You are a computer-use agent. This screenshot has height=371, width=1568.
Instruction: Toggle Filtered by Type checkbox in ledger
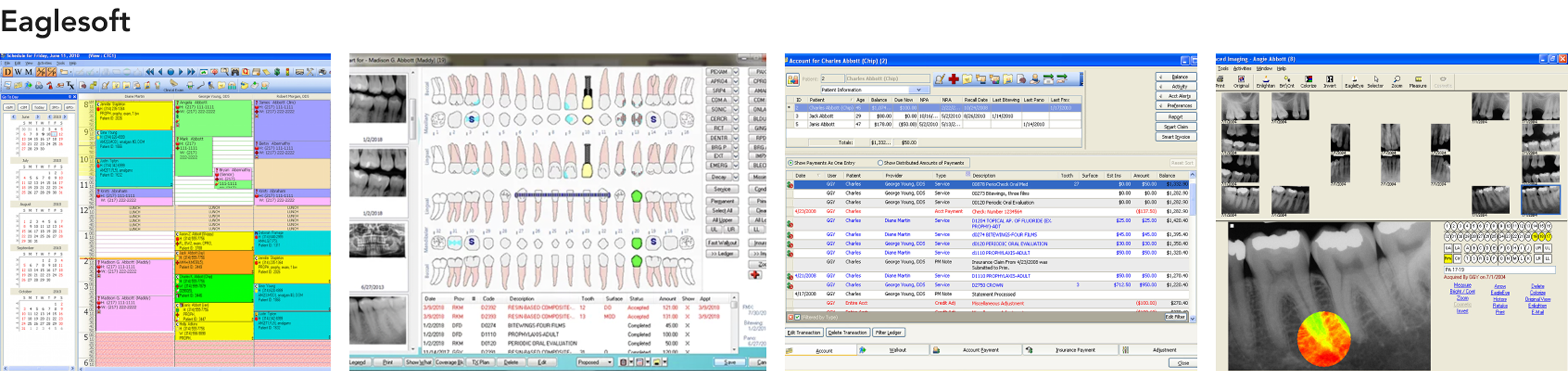(797, 317)
